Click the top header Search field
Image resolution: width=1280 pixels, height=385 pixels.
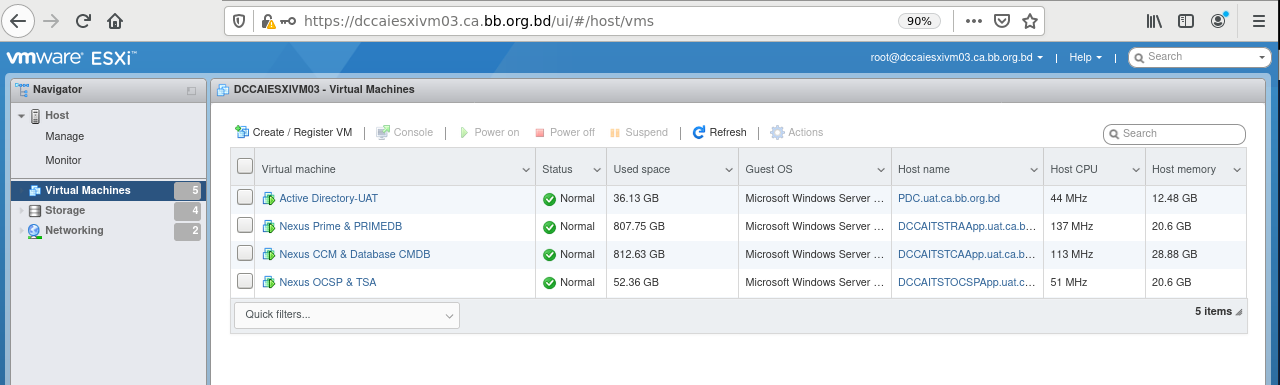1200,57
